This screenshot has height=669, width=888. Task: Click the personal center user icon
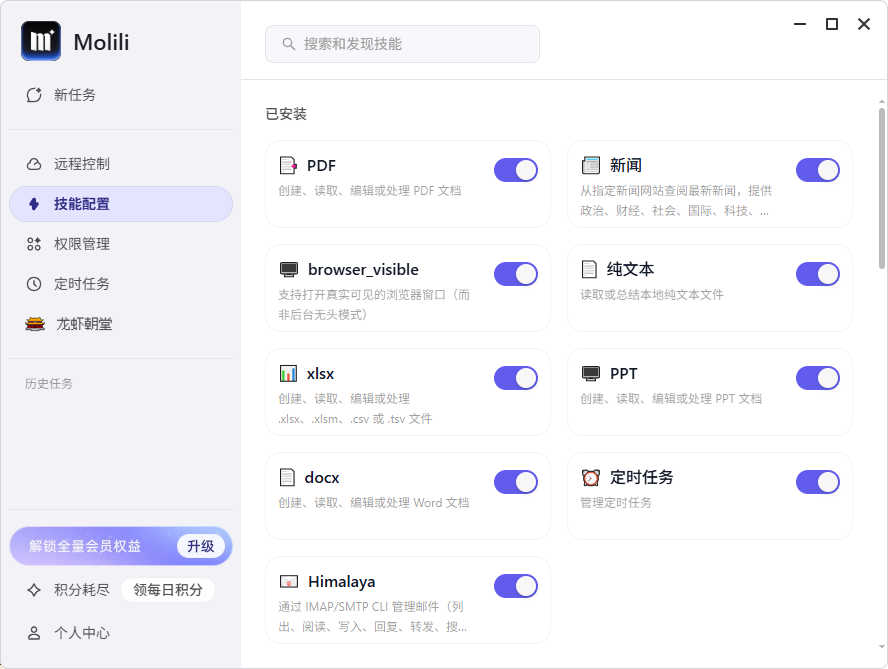tap(34, 633)
